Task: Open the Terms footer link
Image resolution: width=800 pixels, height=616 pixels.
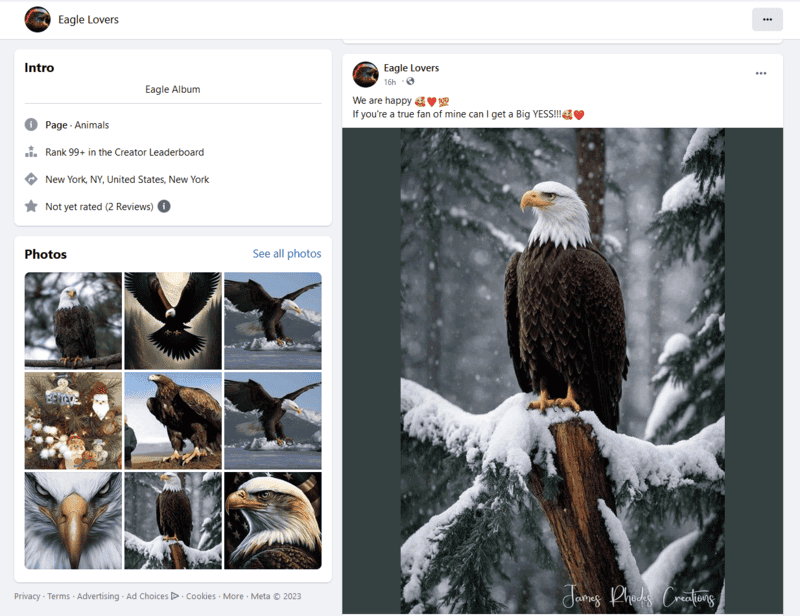Action: [x=59, y=596]
